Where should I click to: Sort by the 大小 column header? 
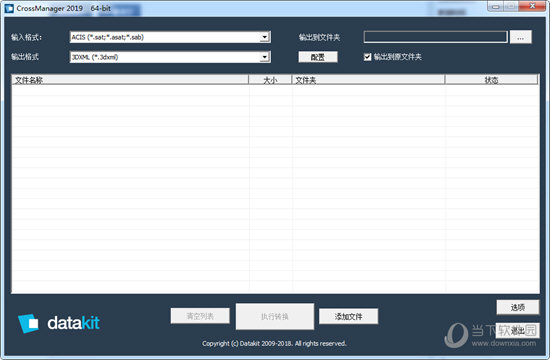[x=270, y=80]
